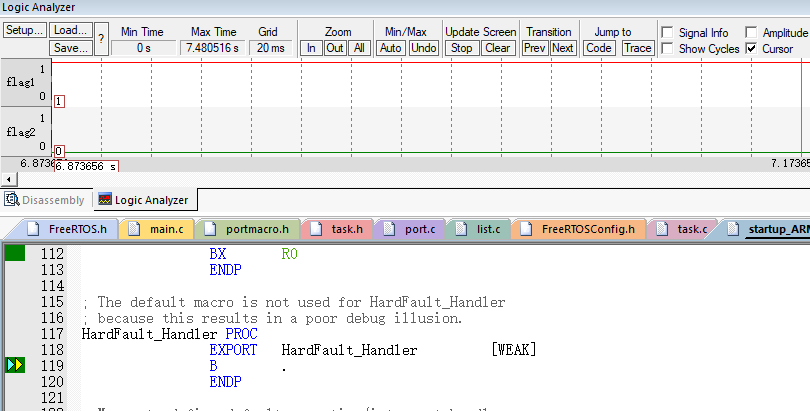Jump to Trace
The height and width of the screenshot is (411, 810).
(x=637, y=48)
